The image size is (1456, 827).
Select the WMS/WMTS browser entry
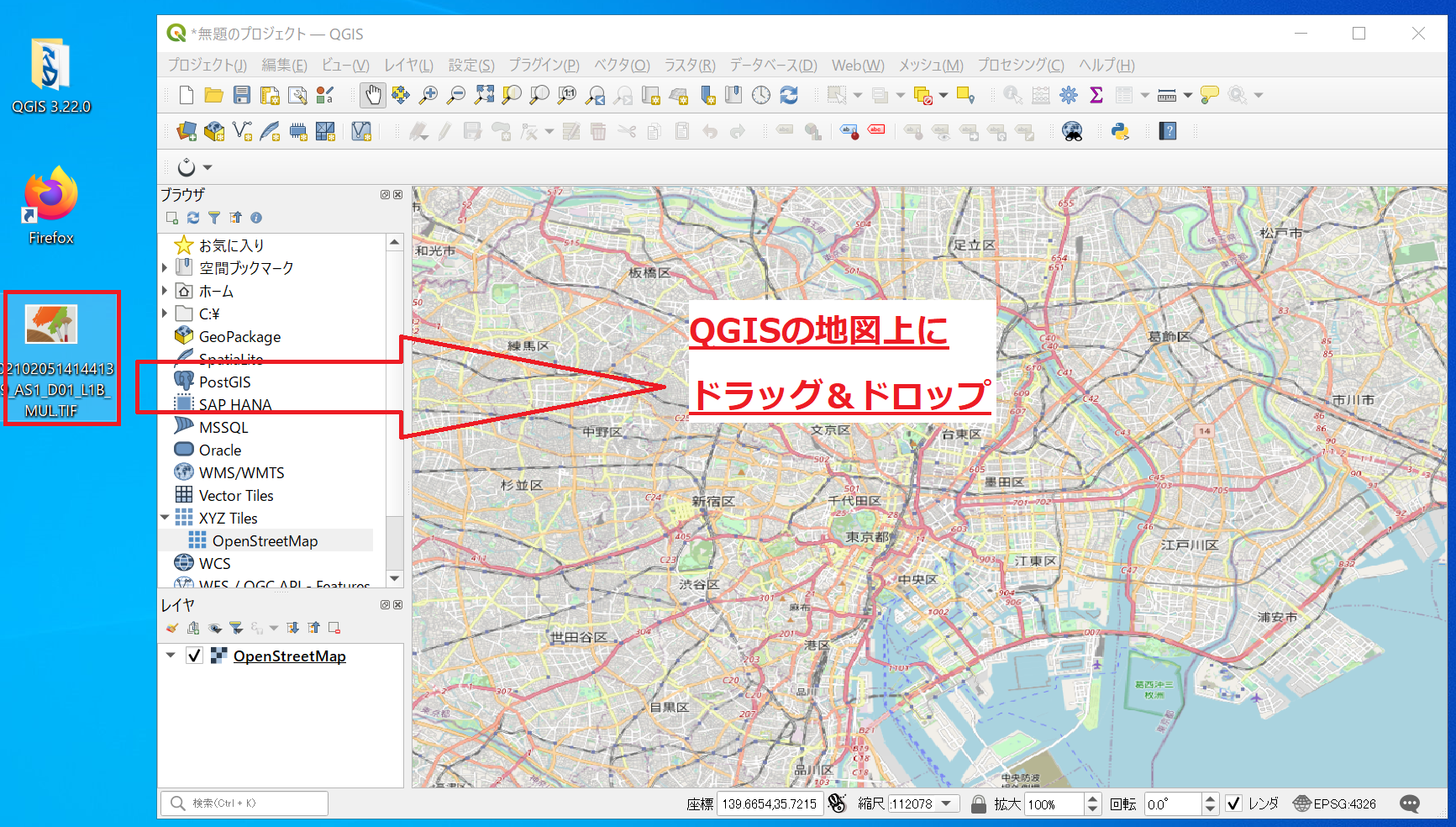click(241, 472)
